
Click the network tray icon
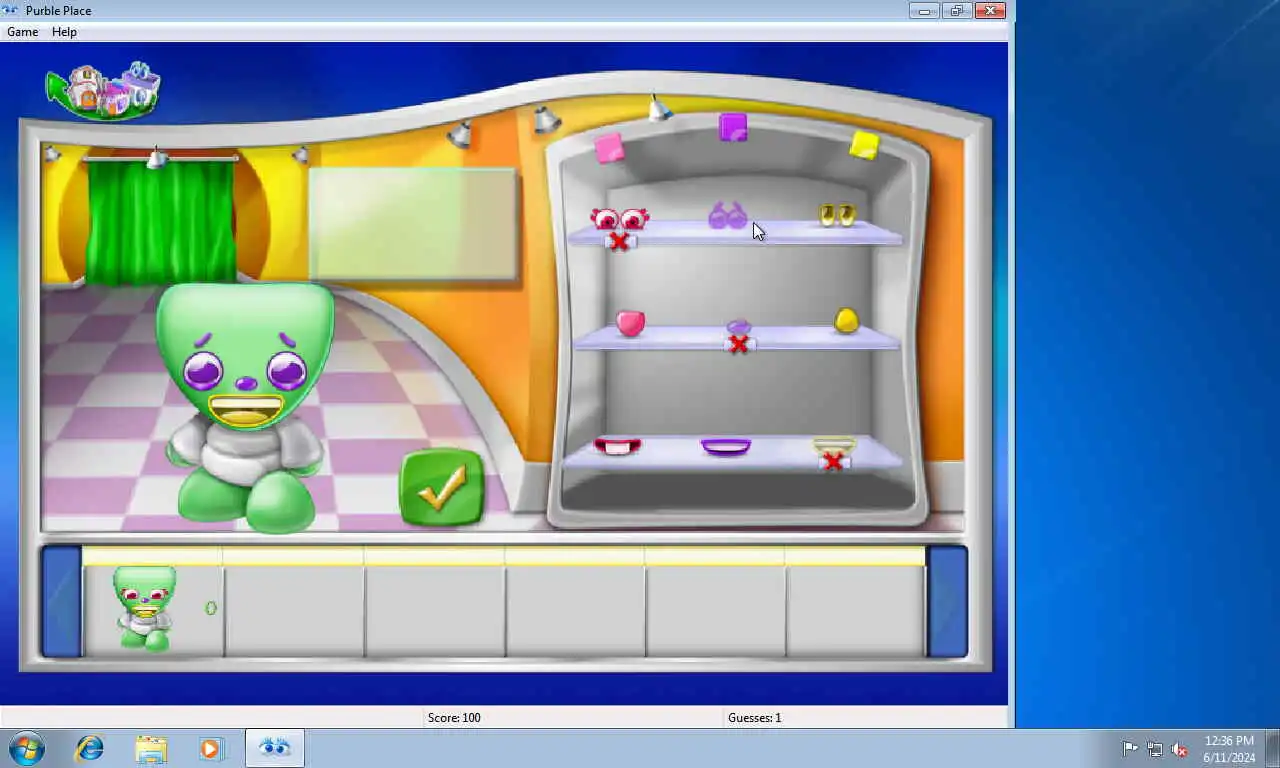coord(1155,749)
